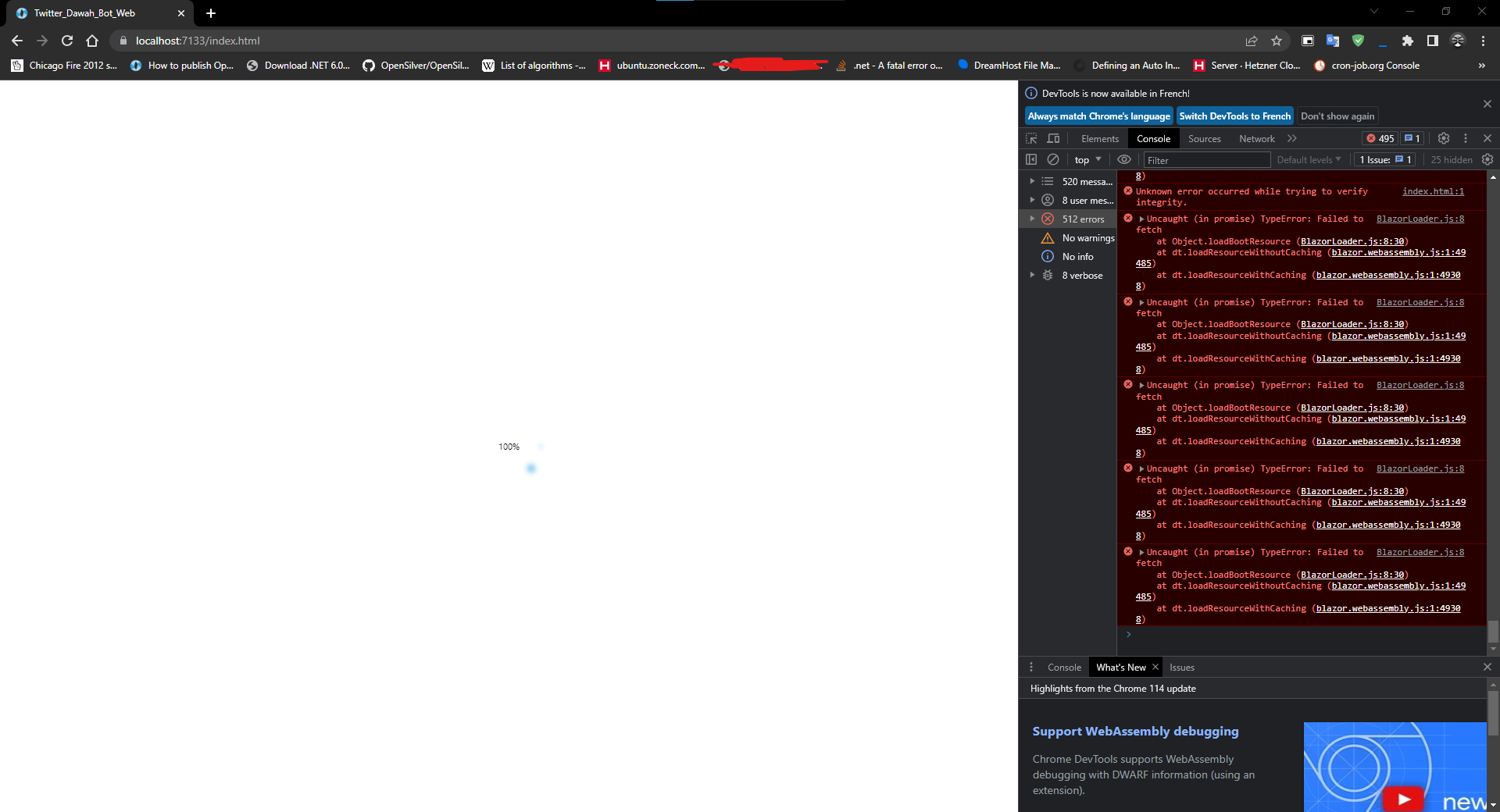Screen dimensions: 1500x812
Task: Open the BlazorLoader.js:8 source link
Action: tap(1420, 219)
